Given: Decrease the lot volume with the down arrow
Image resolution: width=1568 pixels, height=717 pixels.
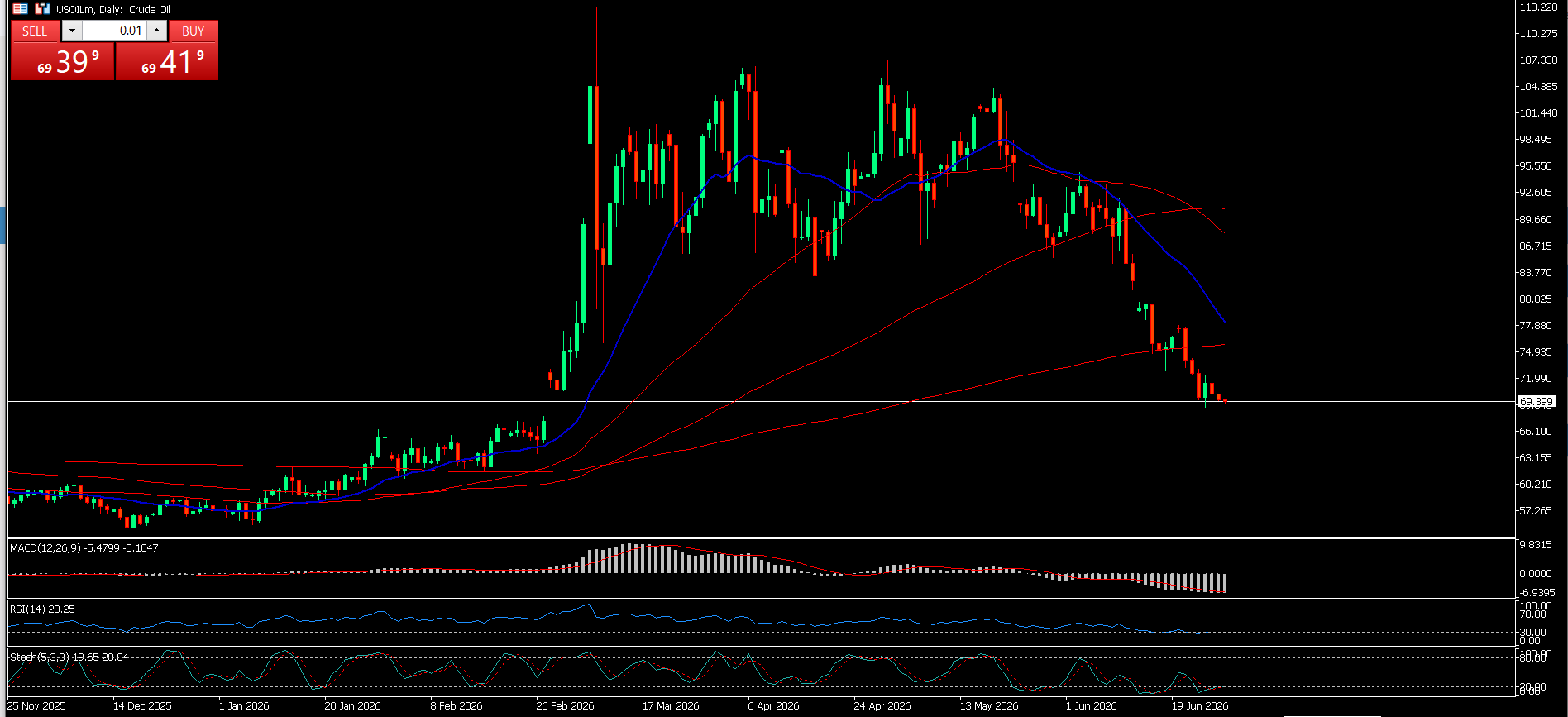Looking at the screenshot, I should coord(72,31).
